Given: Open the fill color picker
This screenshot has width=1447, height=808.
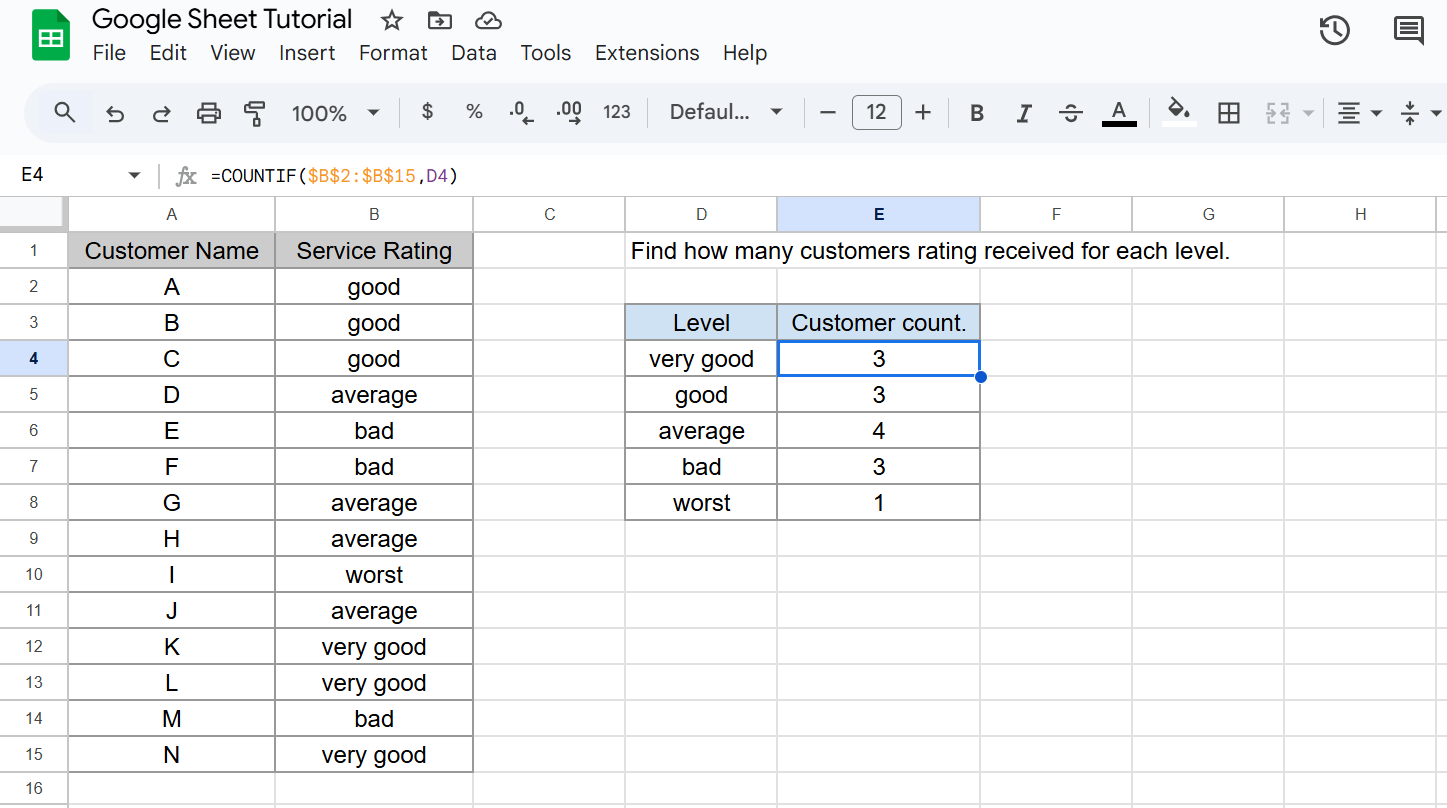Looking at the screenshot, I should (x=1180, y=112).
